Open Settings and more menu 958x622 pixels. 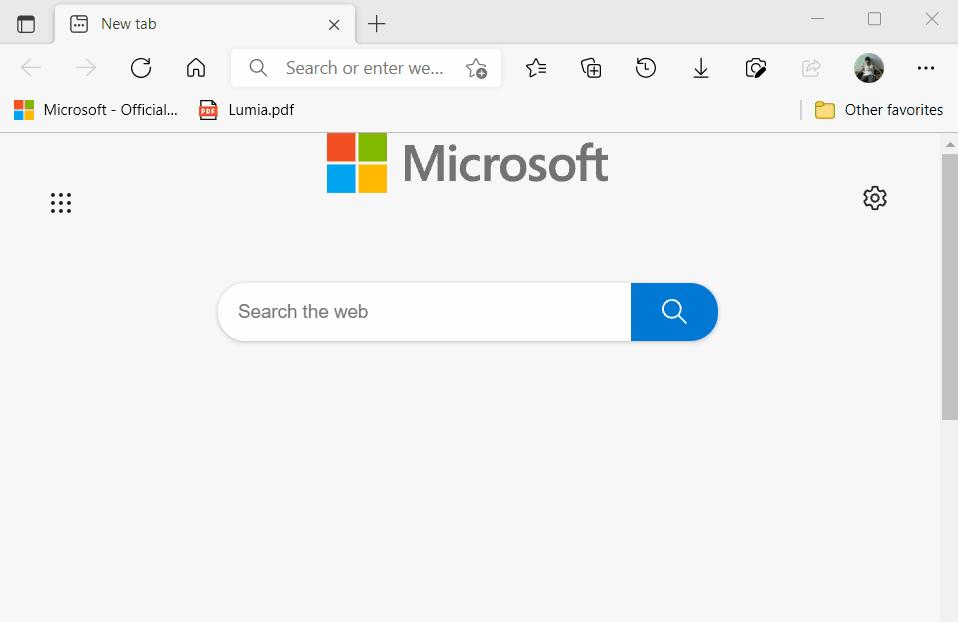pyautogui.click(x=926, y=68)
